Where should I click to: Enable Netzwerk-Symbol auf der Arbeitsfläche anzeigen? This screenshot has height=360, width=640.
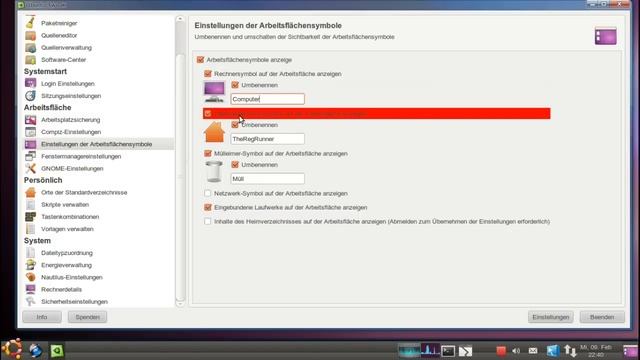click(x=208, y=193)
